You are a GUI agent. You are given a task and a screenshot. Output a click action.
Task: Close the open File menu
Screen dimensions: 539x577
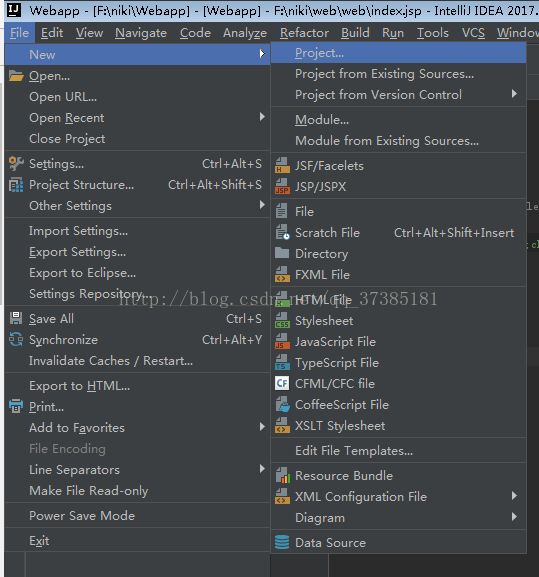click(19, 33)
